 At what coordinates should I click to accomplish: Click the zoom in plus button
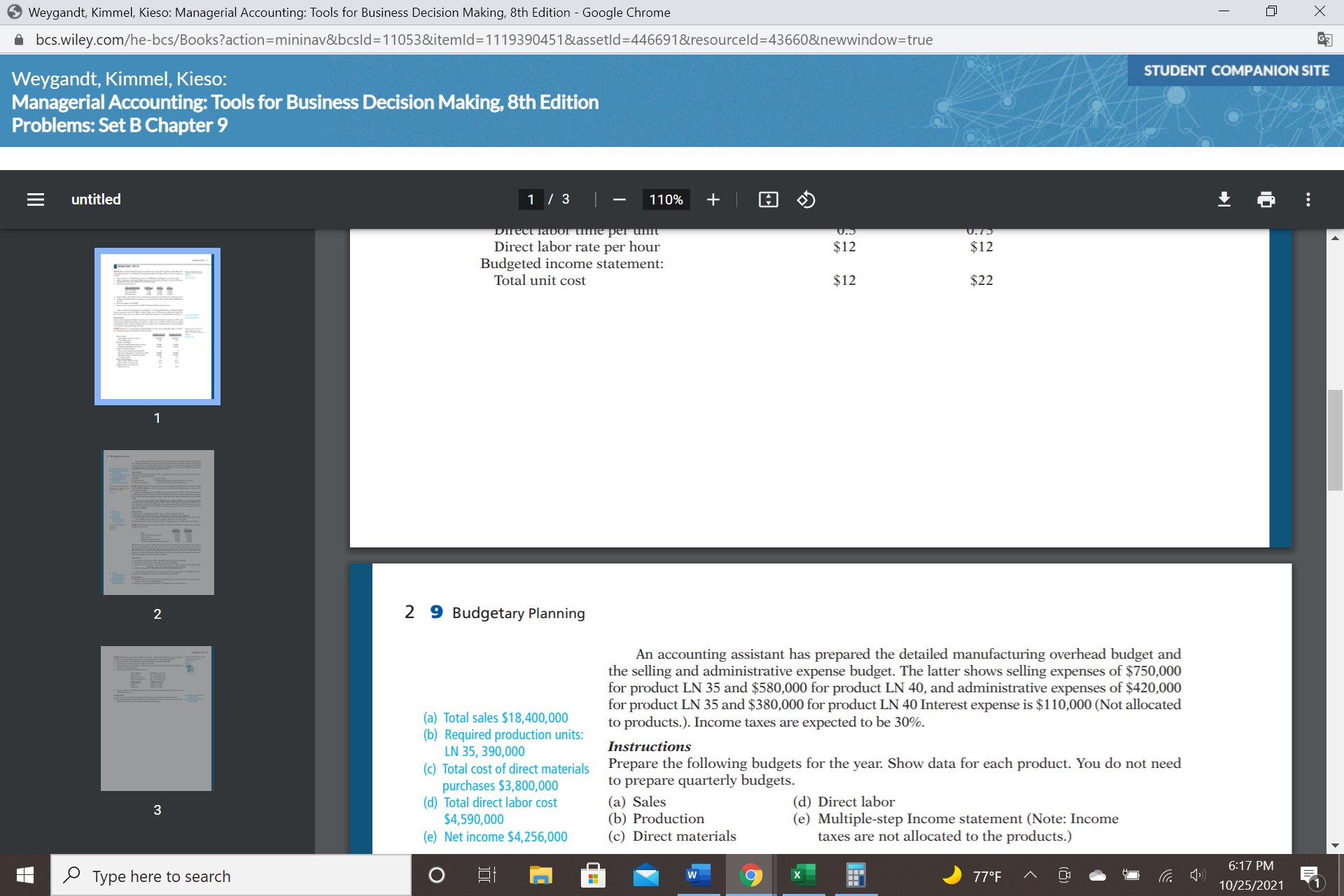pos(713,199)
